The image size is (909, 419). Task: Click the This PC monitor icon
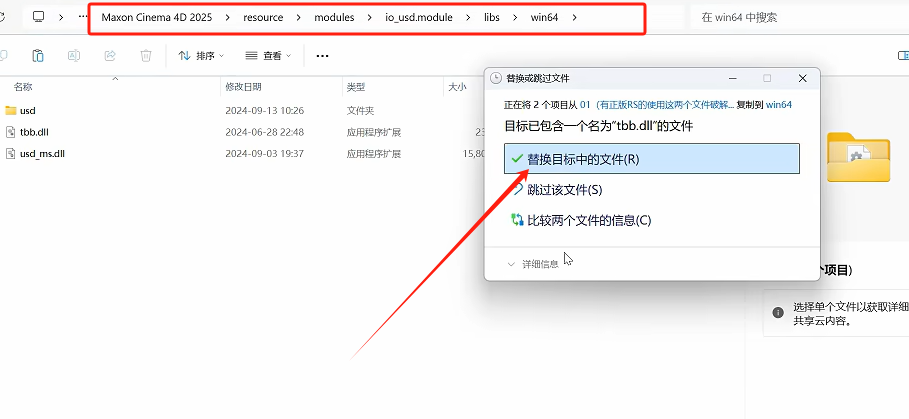38,17
